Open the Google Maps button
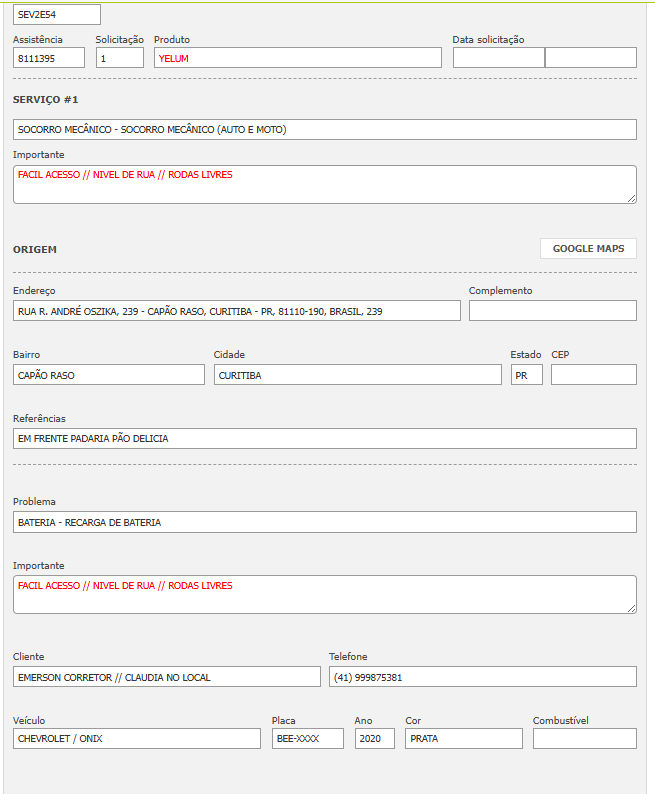This screenshot has width=655, height=794. pos(588,249)
